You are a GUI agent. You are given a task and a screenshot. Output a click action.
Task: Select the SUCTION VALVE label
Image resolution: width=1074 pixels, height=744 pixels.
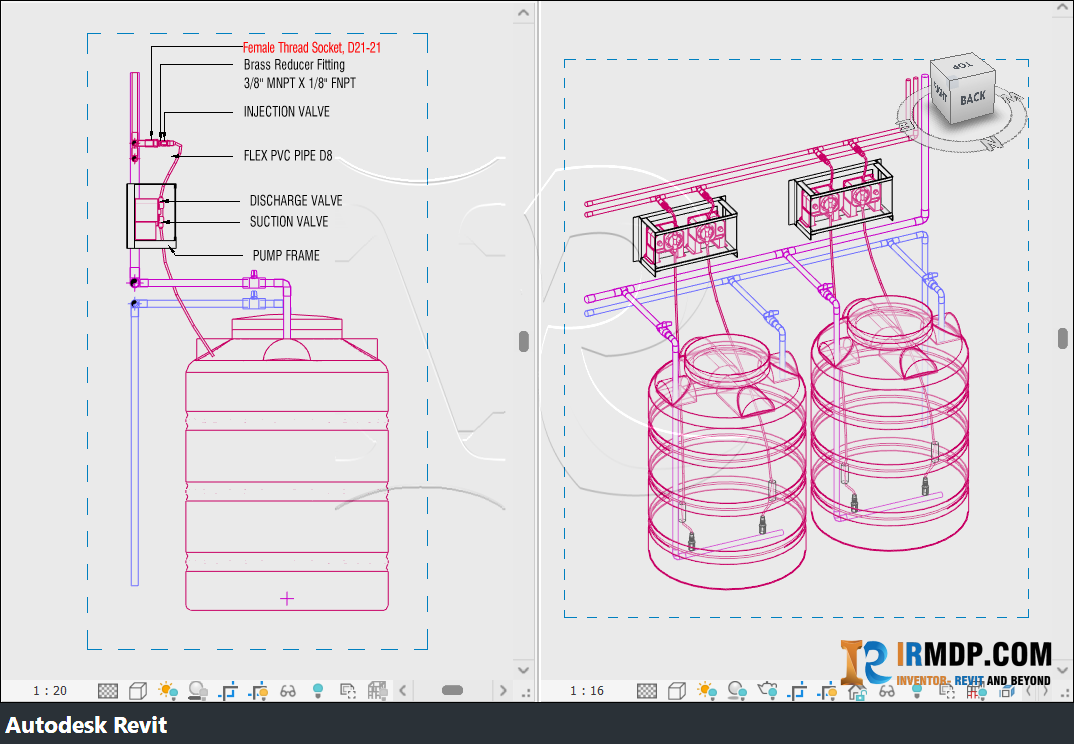[289, 221]
